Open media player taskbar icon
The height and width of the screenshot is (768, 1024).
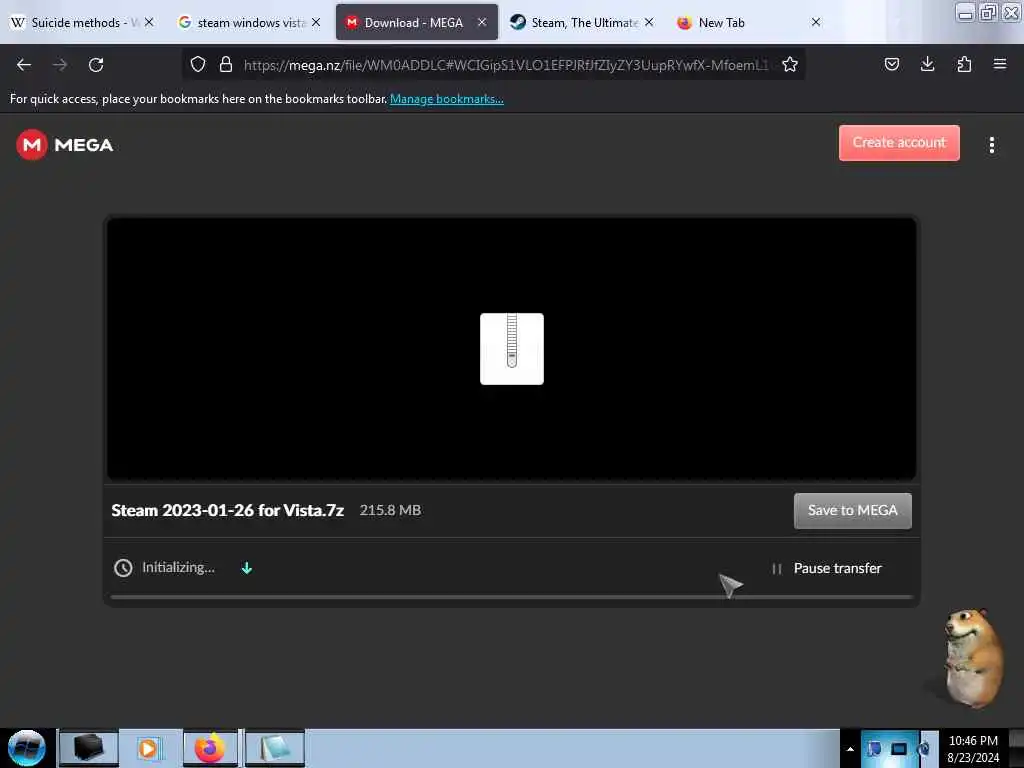pos(148,748)
